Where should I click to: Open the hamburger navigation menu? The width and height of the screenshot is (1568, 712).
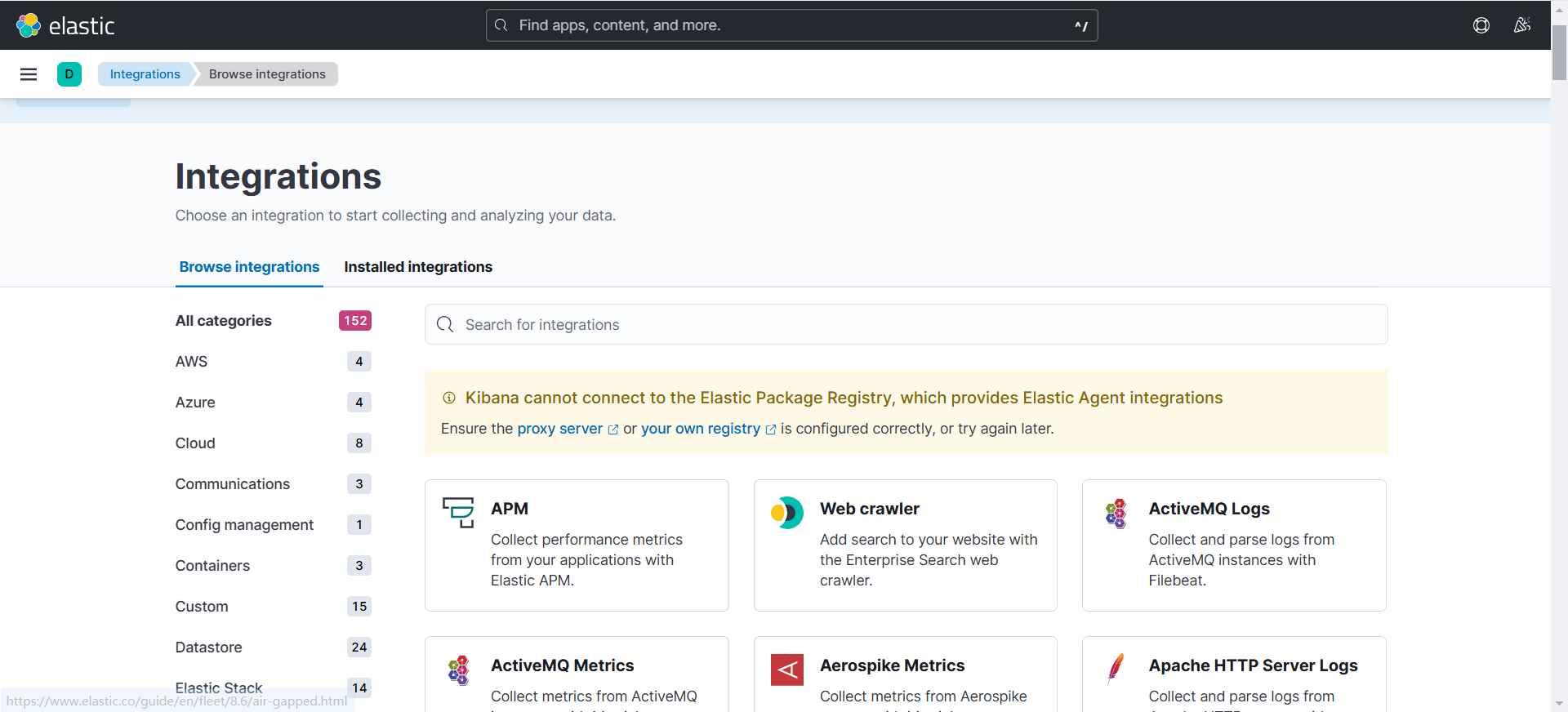[x=29, y=74]
